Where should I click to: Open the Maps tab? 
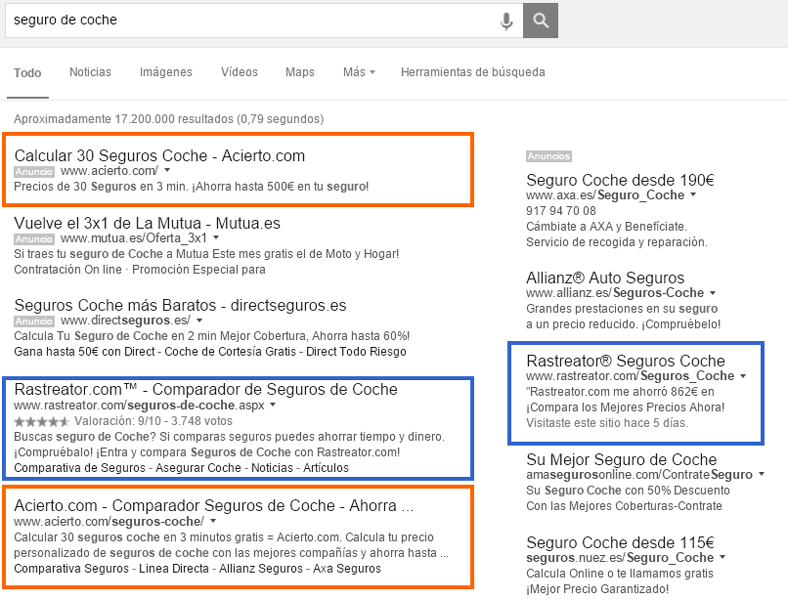pyautogui.click(x=300, y=72)
